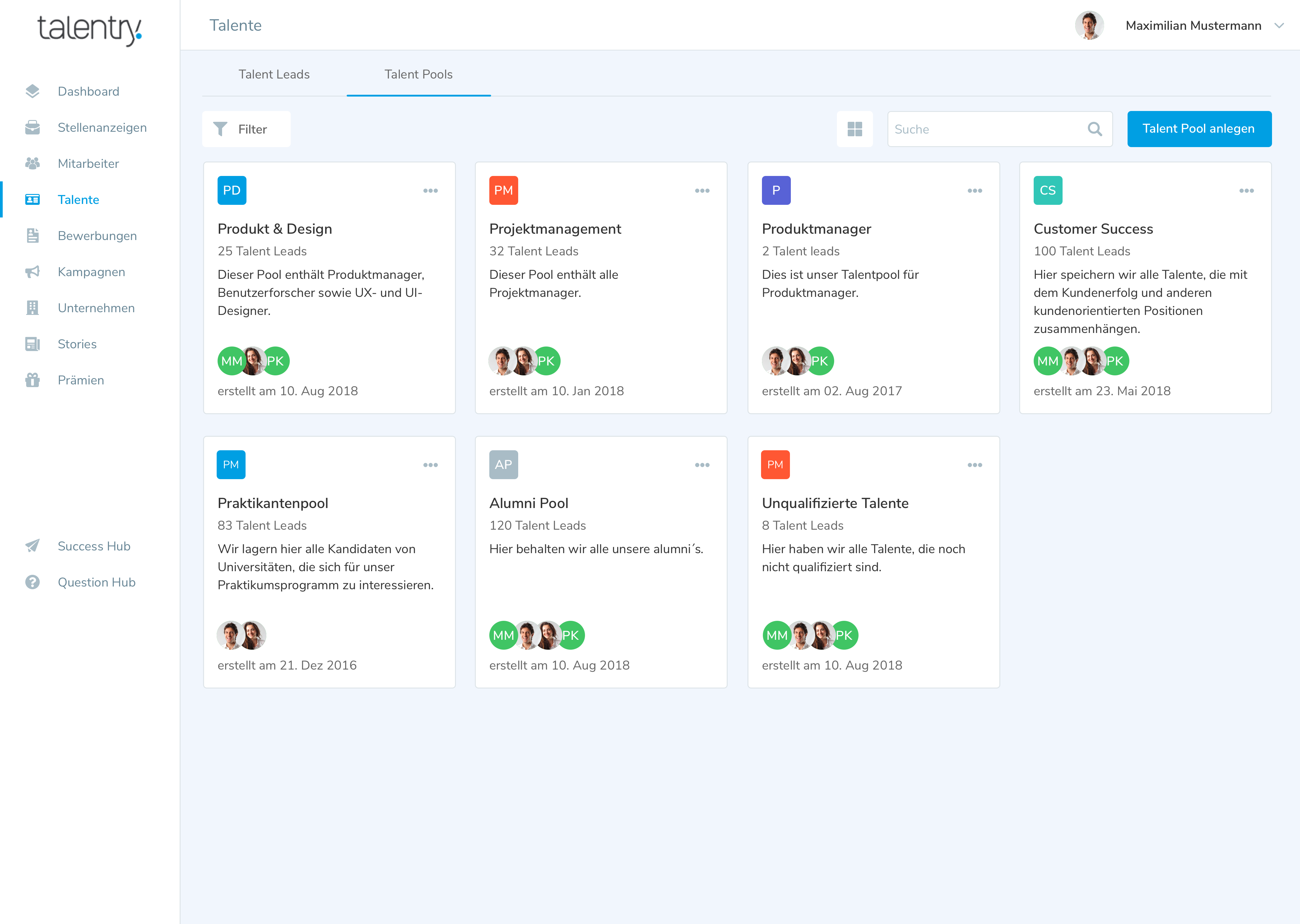The height and width of the screenshot is (924, 1300).
Task: Click the Kampagnen megaphone icon
Action: [x=32, y=272]
